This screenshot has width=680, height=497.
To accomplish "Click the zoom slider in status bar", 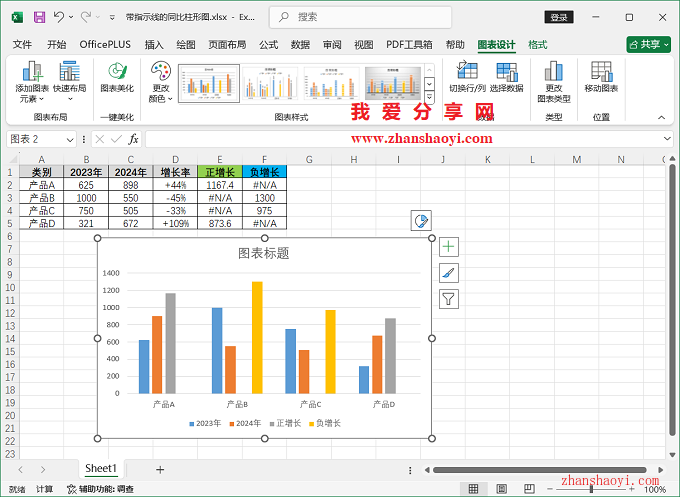I will tap(592, 489).
